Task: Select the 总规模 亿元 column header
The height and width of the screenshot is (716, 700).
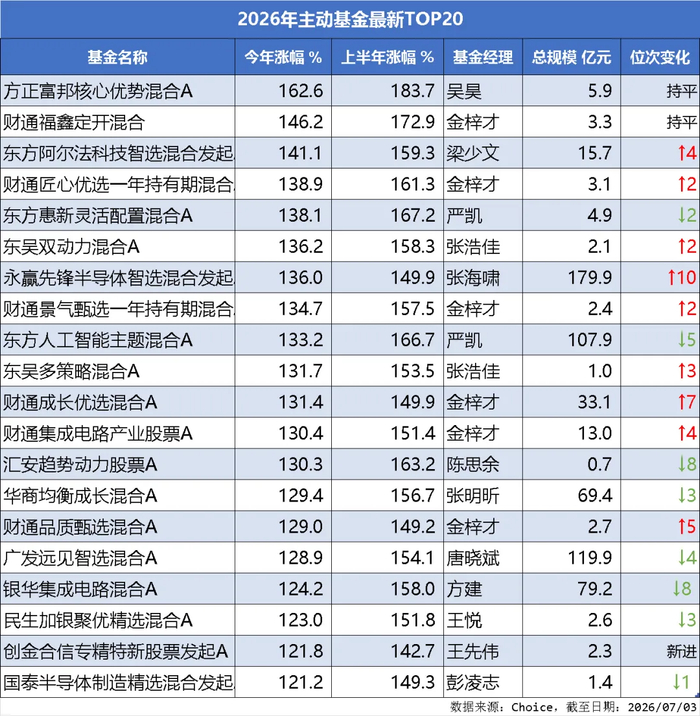Action: [571, 57]
